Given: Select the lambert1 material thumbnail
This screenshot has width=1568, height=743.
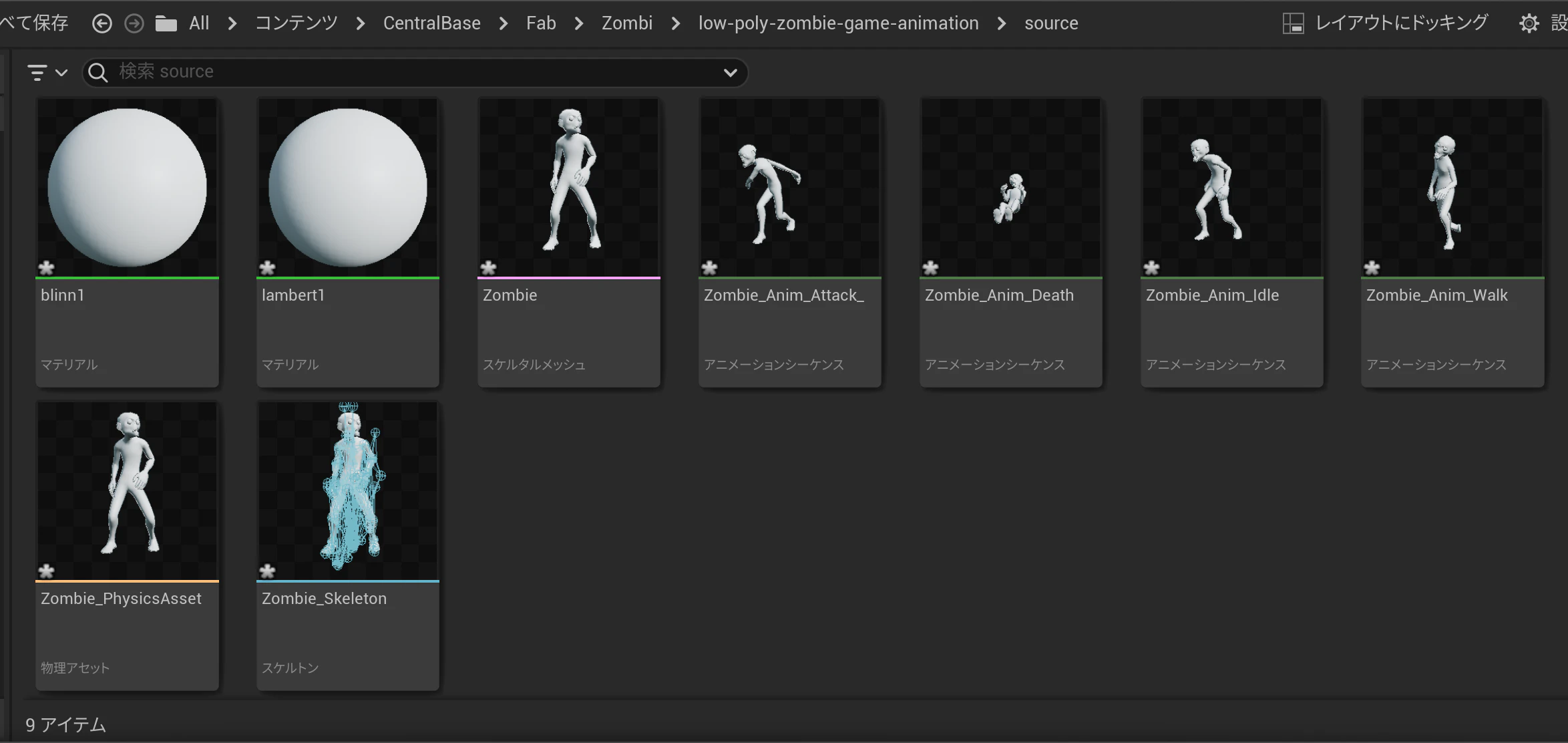Looking at the screenshot, I should point(348,187).
